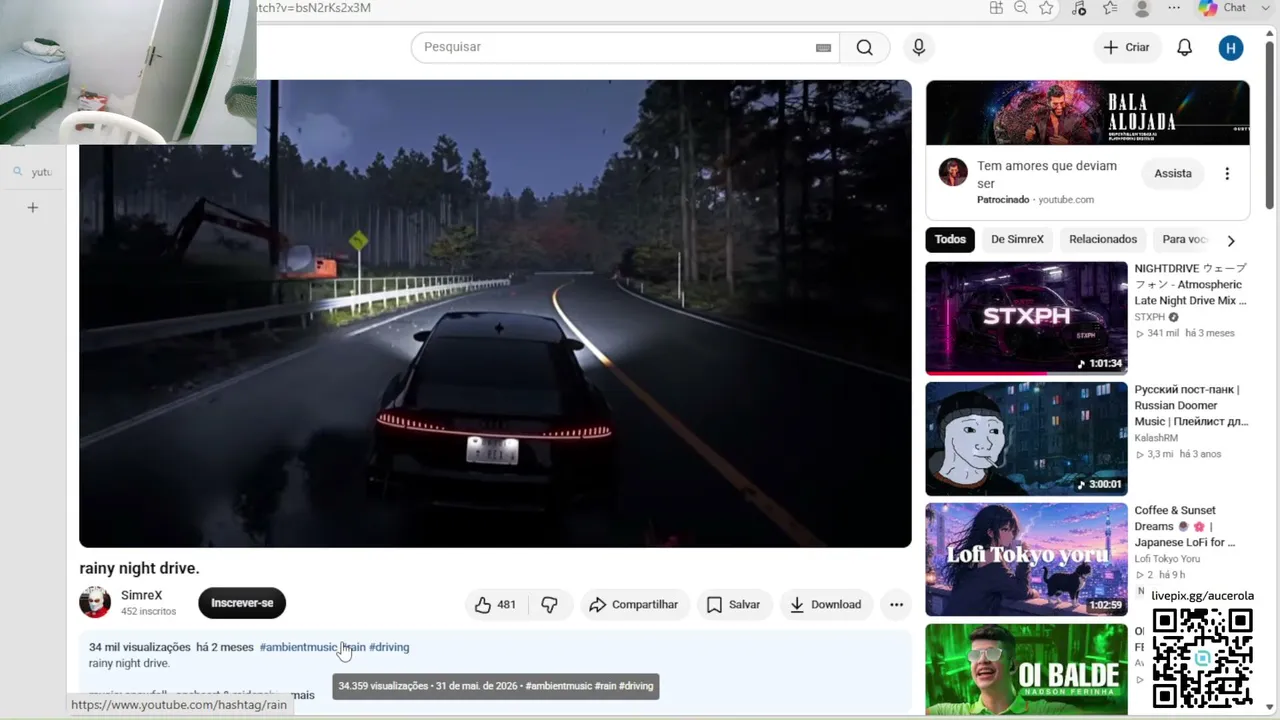Like the video with 481 likes

click(496, 604)
